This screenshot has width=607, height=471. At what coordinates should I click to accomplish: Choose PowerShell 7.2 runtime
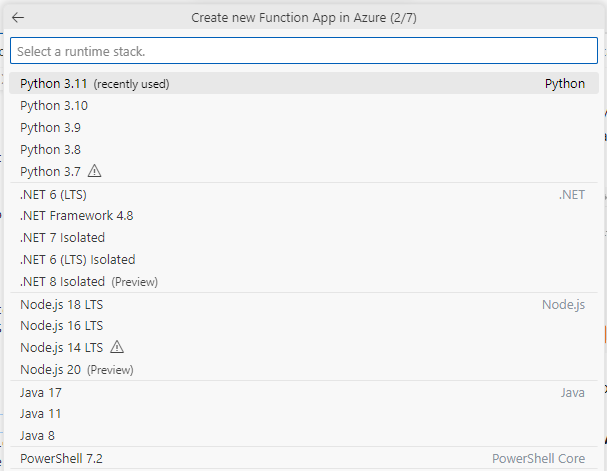pyautogui.click(x=304, y=458)
